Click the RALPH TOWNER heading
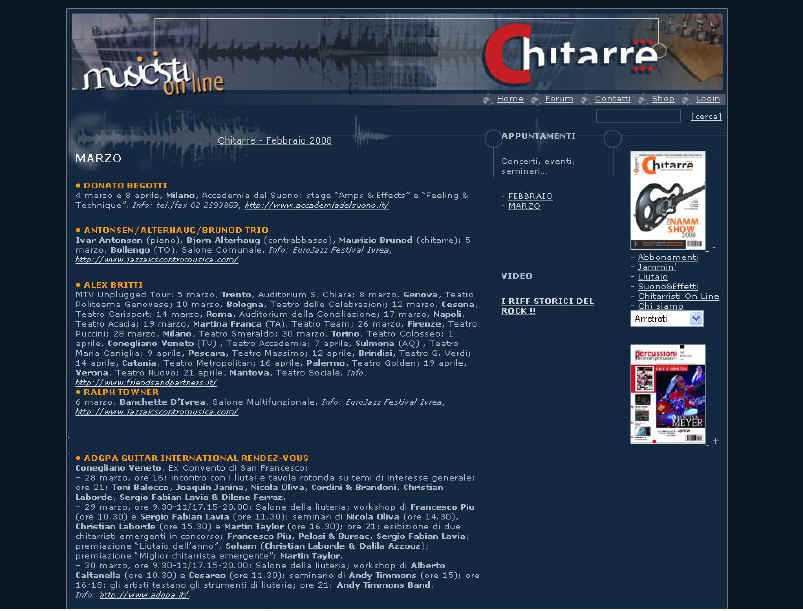 pos(121,392)
